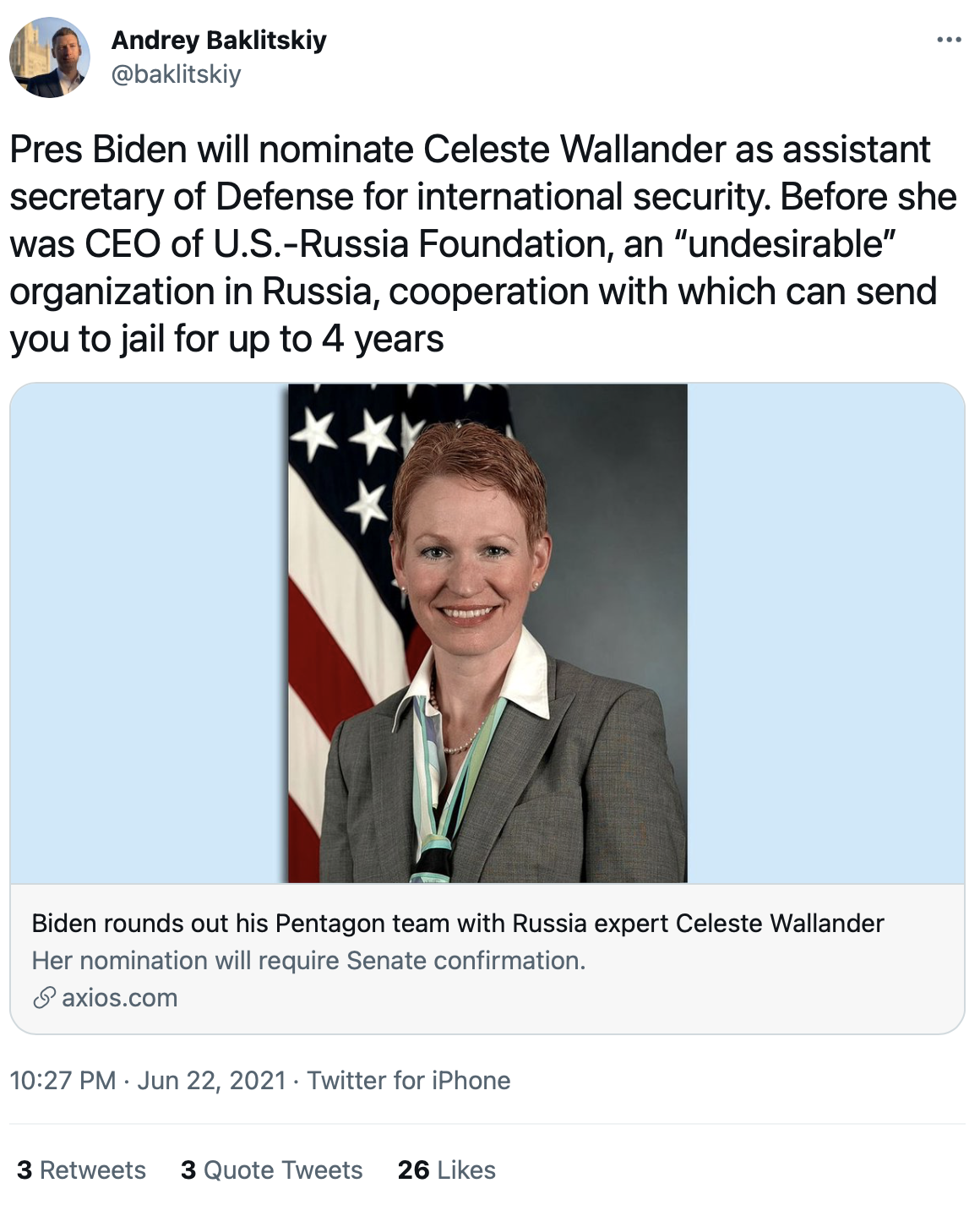Click the chain link icon beside axios.com
Image resolution: width=980 pixels, height=1205 pixels.
(45, 998)
